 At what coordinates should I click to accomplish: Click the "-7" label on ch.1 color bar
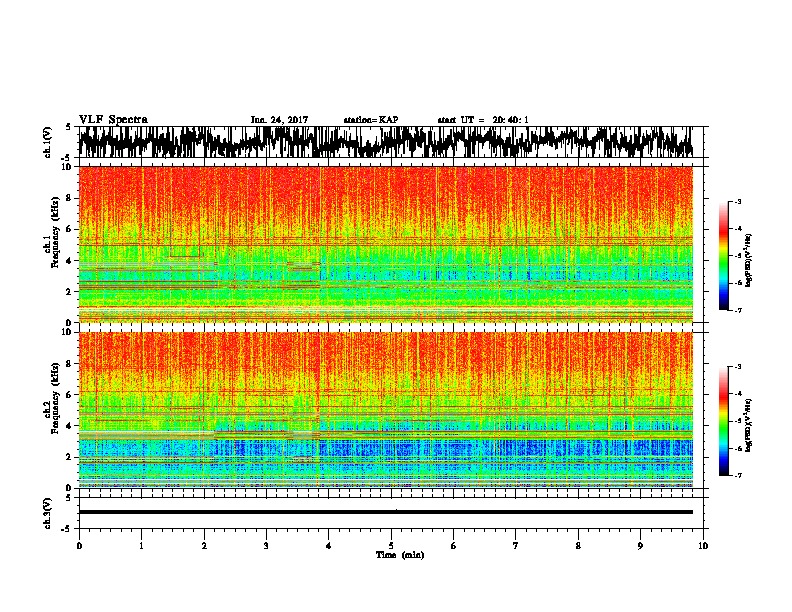pyautogui.click(x=738, y=310)
